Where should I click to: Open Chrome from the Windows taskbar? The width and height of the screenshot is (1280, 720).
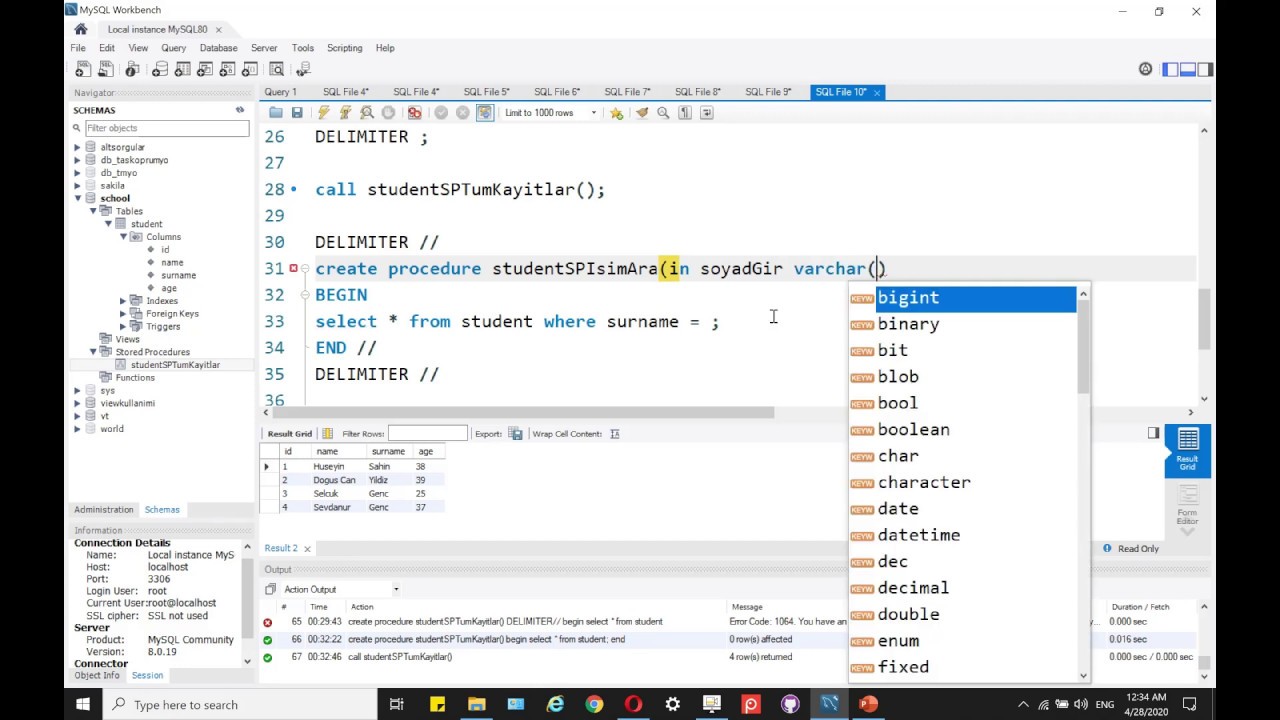click(594, 704)
